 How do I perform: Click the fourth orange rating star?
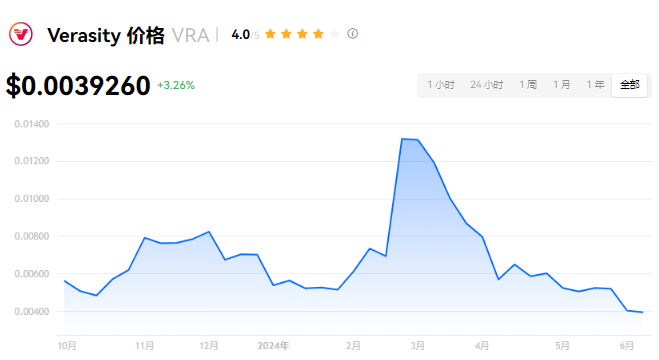[319, 34]
